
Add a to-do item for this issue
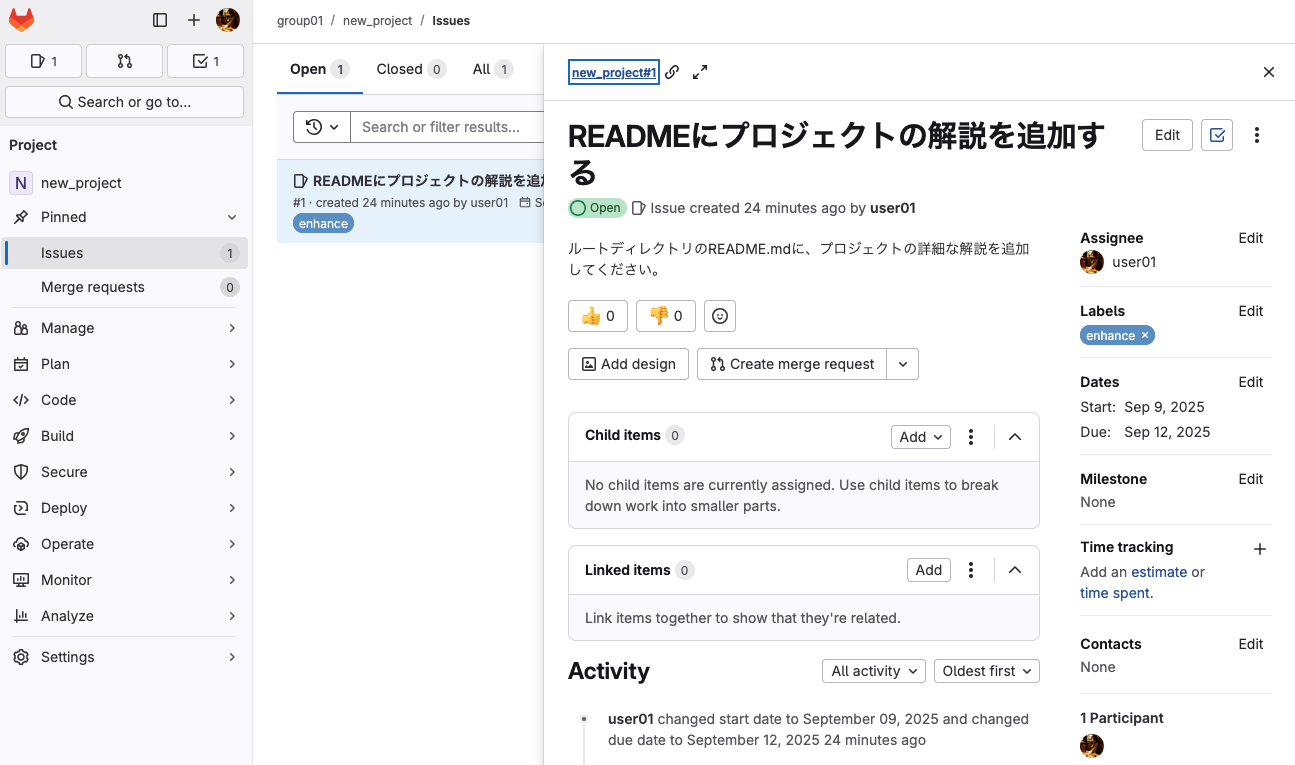[1217, 135]
